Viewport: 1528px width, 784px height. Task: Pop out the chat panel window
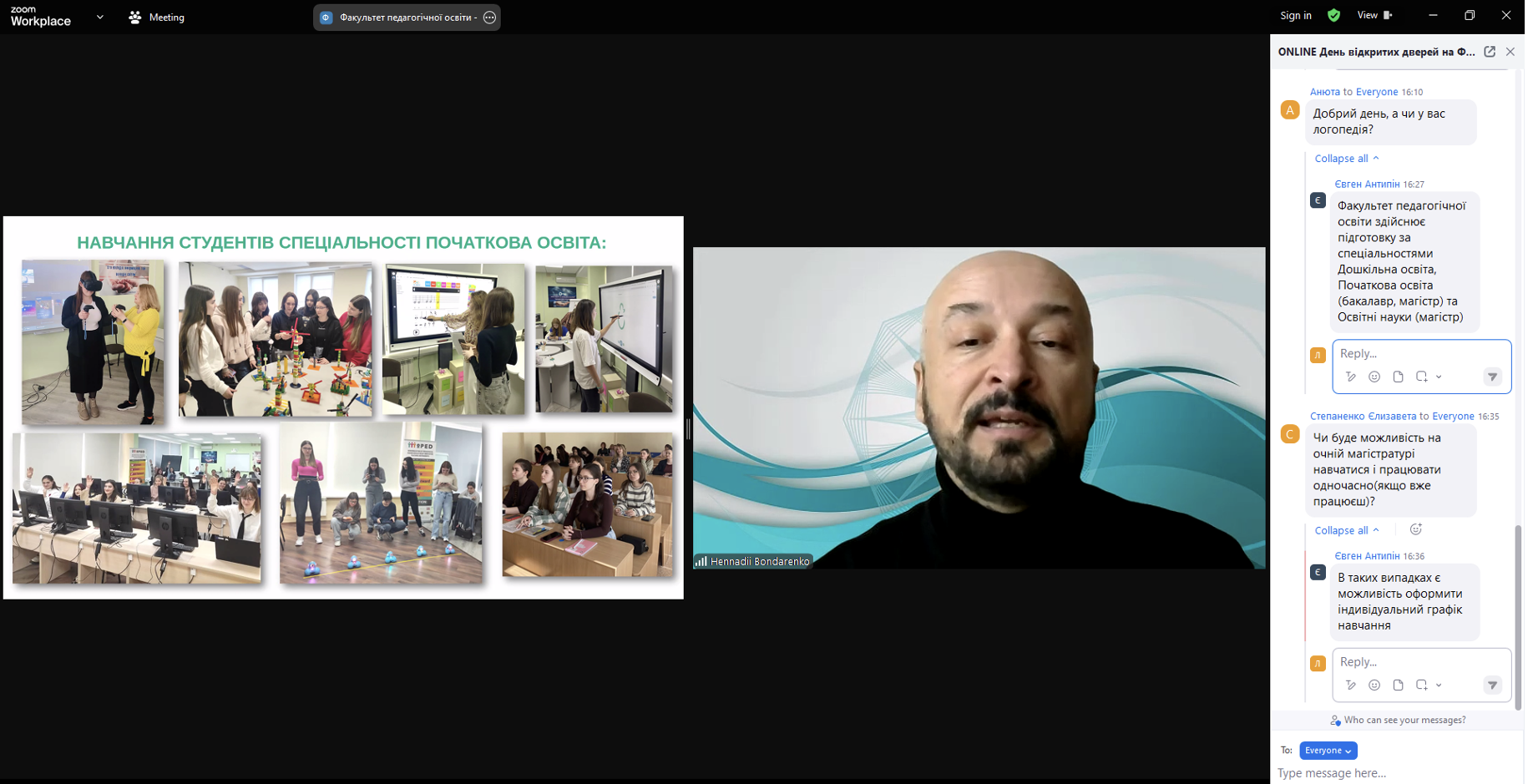[1490, 52]
